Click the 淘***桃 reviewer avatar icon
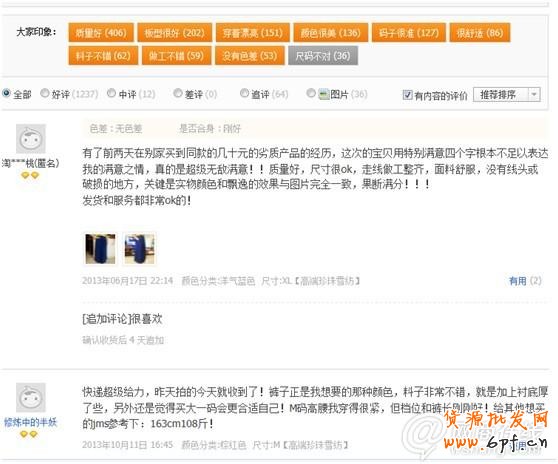Image resolution: width=558 pixels, height=464 pixels. click(x=31, y=139)
